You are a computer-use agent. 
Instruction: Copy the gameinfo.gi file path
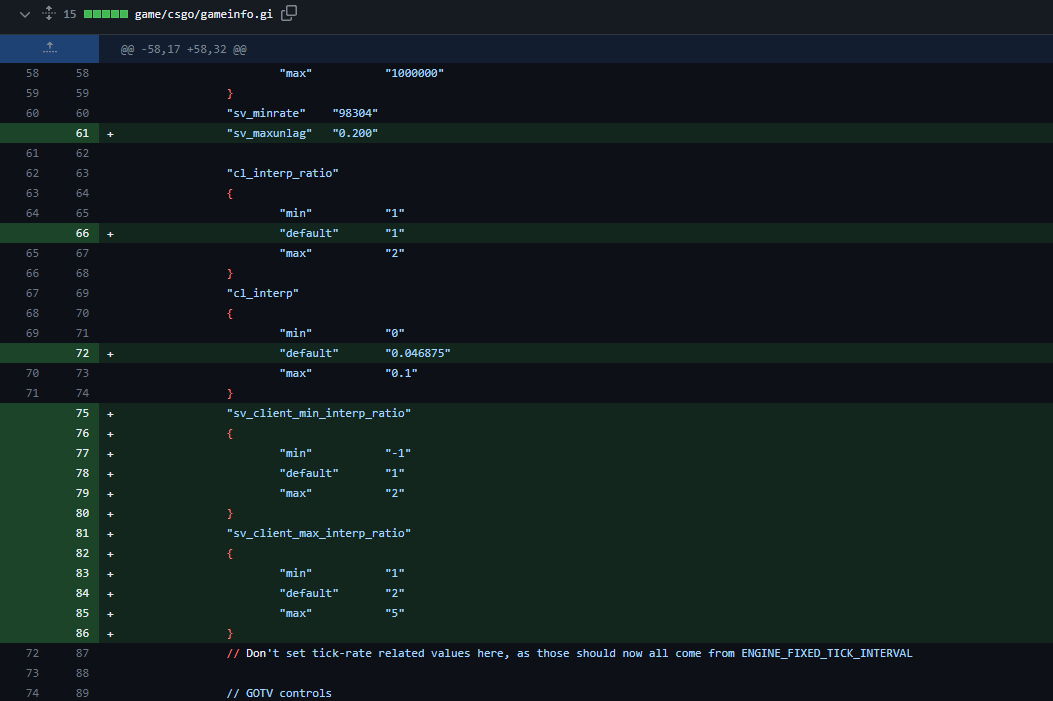[x=289, y=13]
